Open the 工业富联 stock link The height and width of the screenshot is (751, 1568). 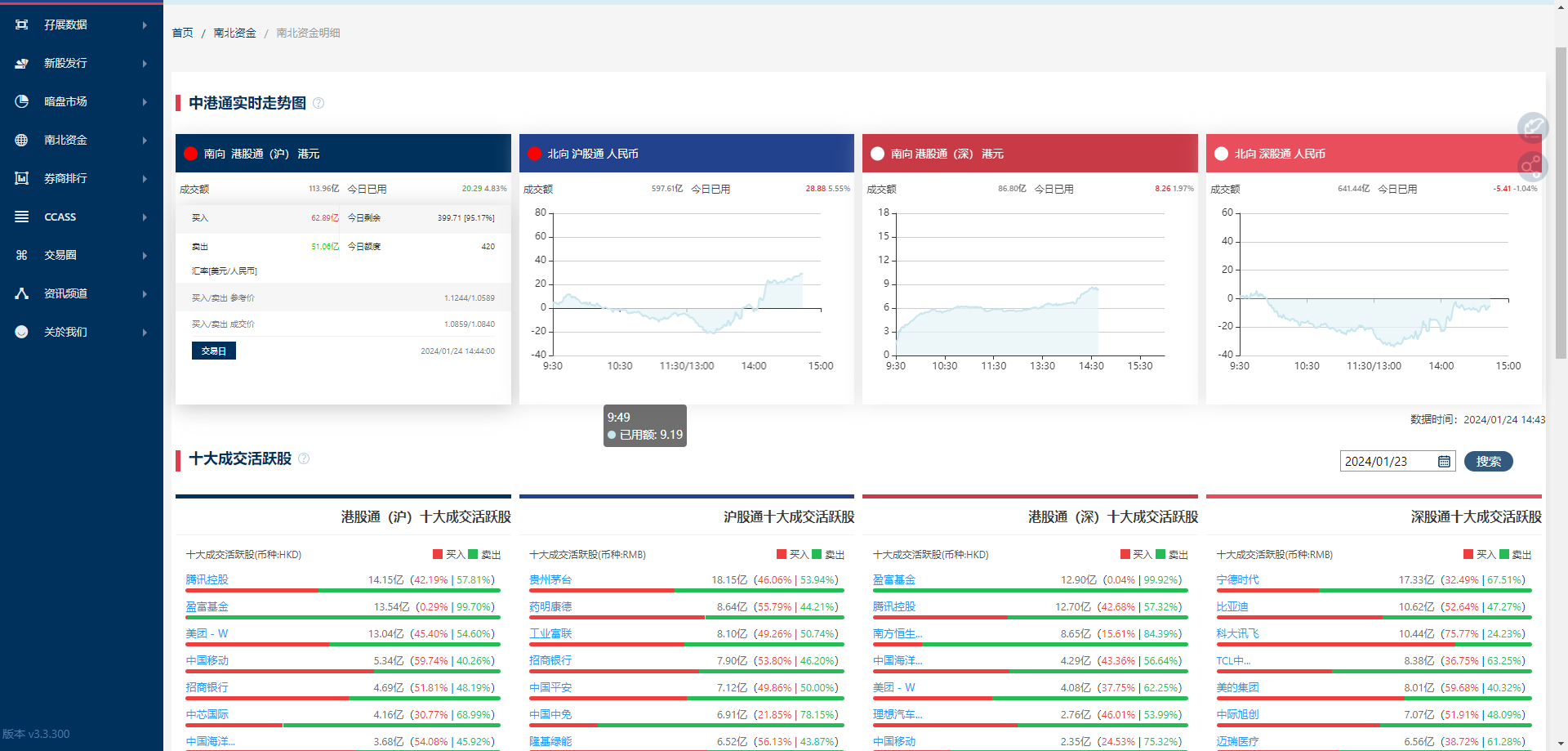(x=550, y=633)
